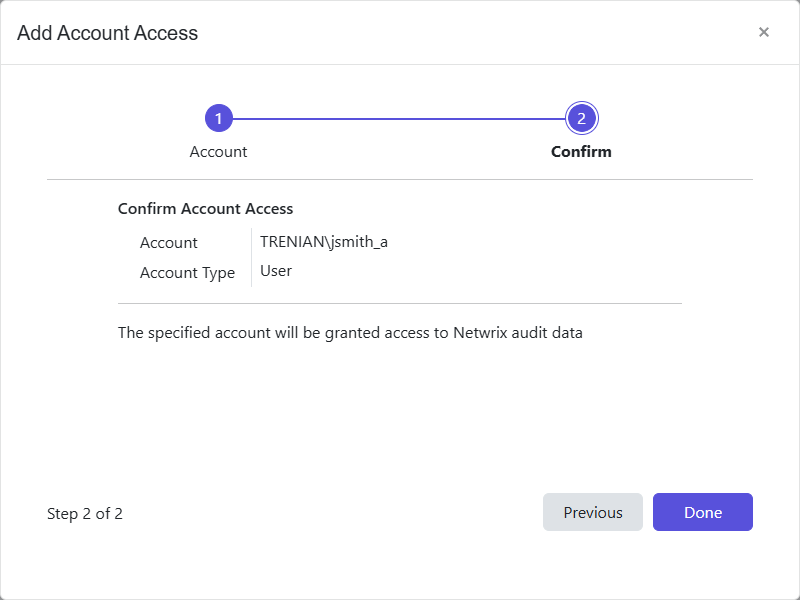Select the TRENIAN\jsmith_a account value

322,241
